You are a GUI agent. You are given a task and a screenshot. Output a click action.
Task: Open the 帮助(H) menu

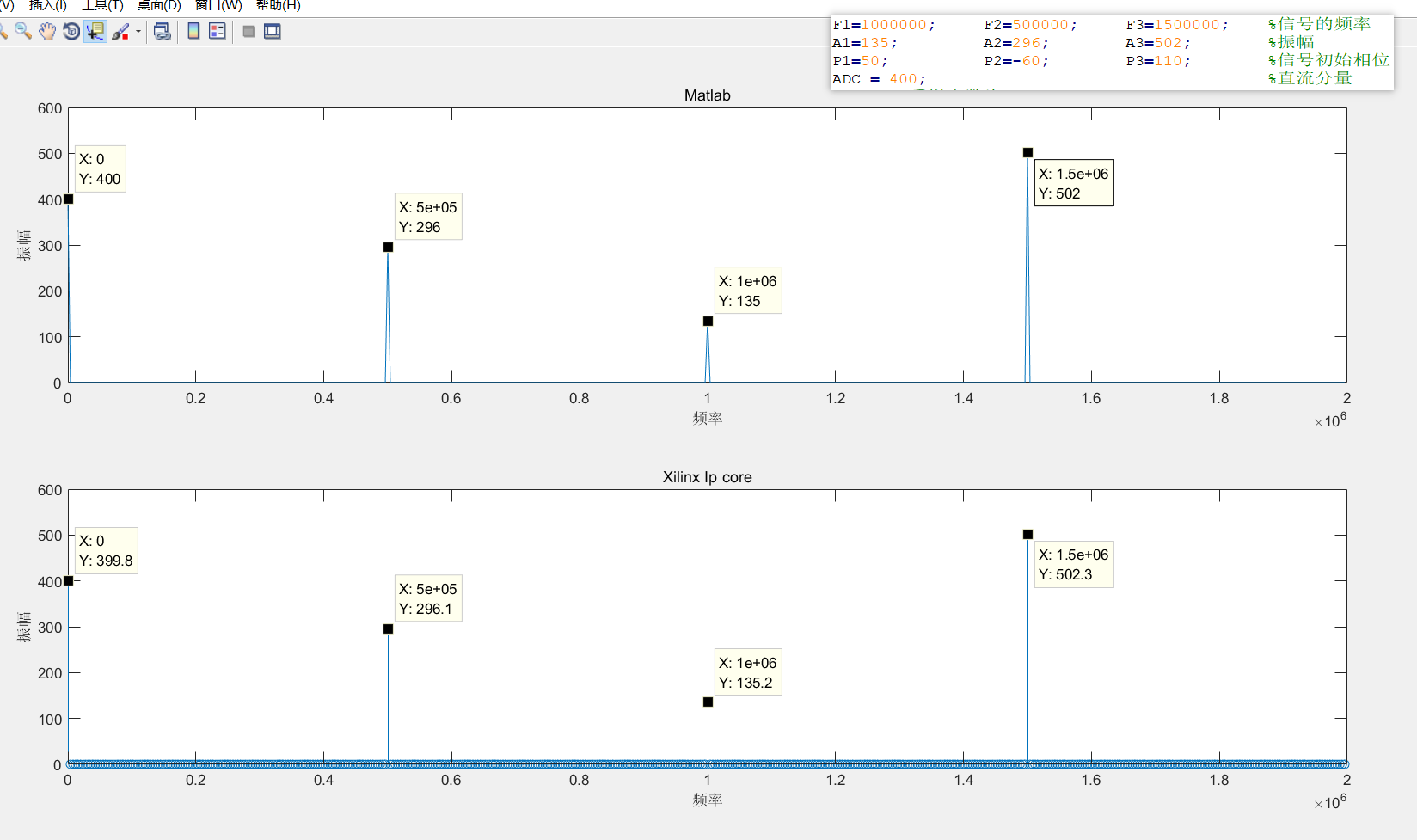coord(278,5)
